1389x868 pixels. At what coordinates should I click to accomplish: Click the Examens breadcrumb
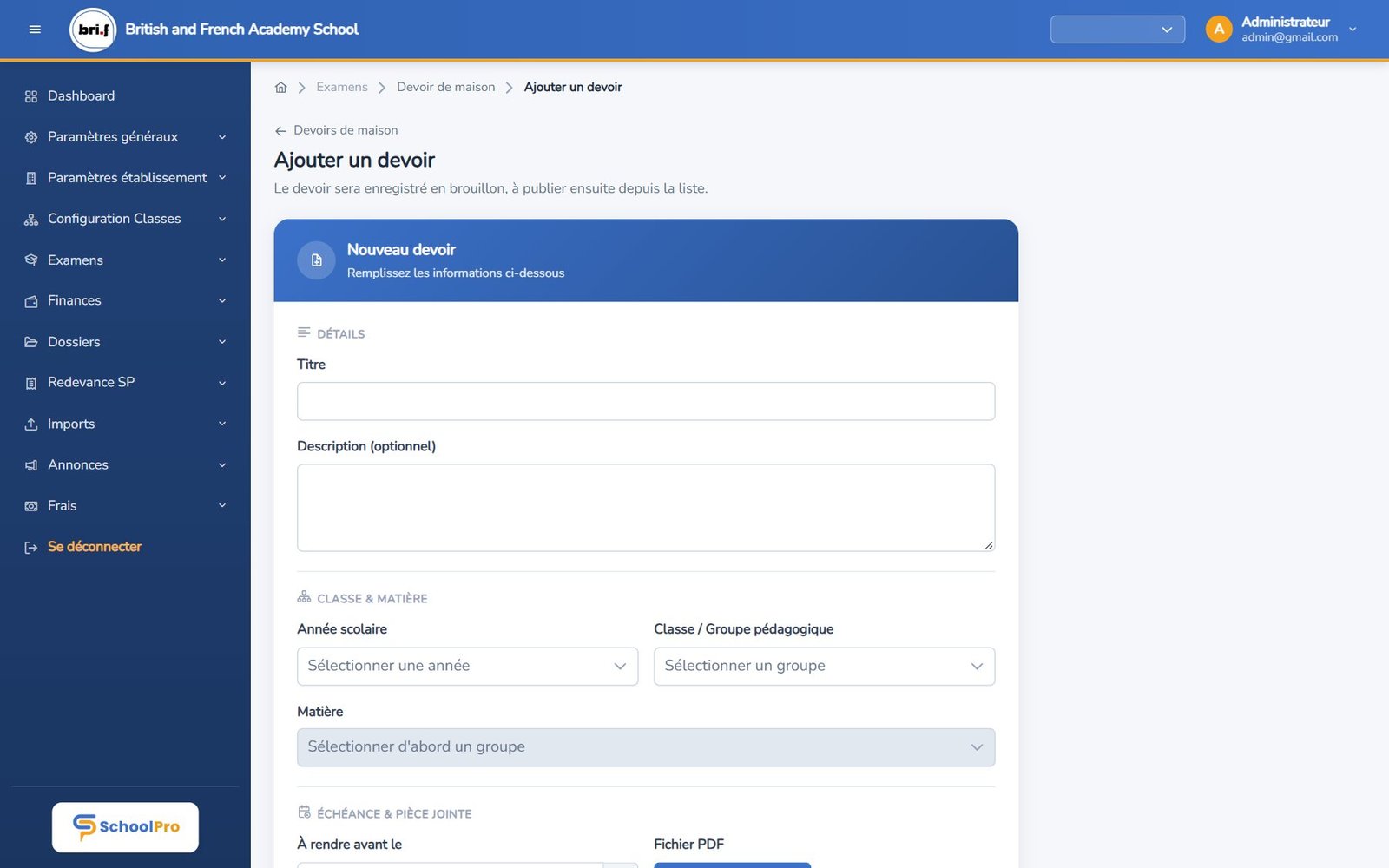(x=342, y=87)
